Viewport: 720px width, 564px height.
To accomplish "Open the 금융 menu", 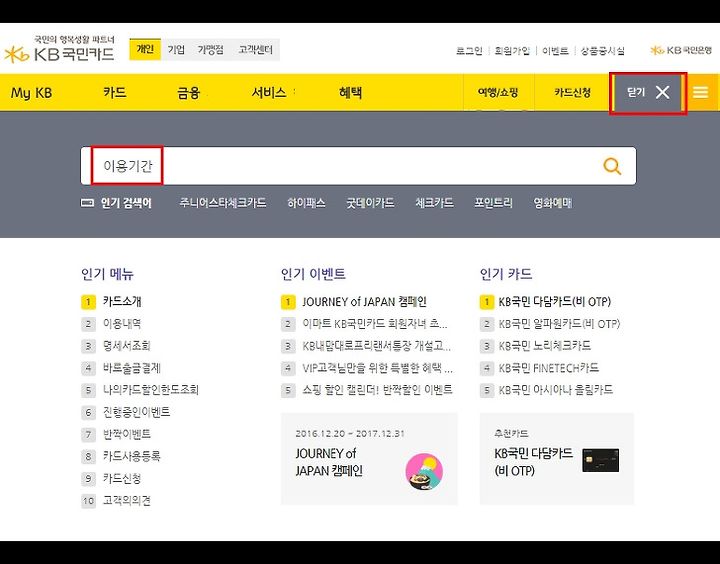I will [x=189, y=93].
